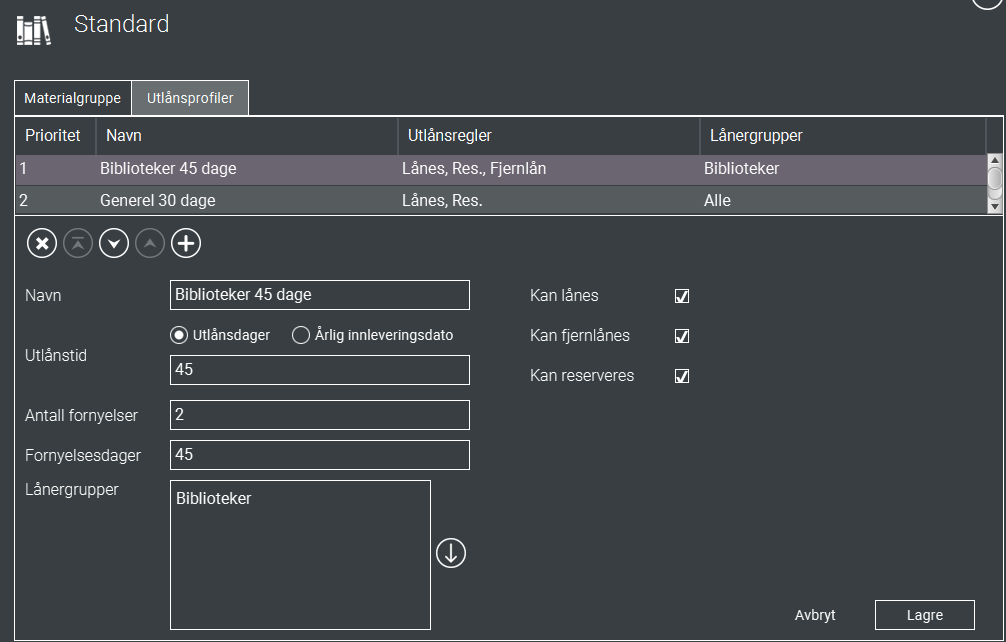The height and width of the screenshot is (642, 1006).
Task: Click the move-to-top priority arrow icon
Action: click(78, 244)
